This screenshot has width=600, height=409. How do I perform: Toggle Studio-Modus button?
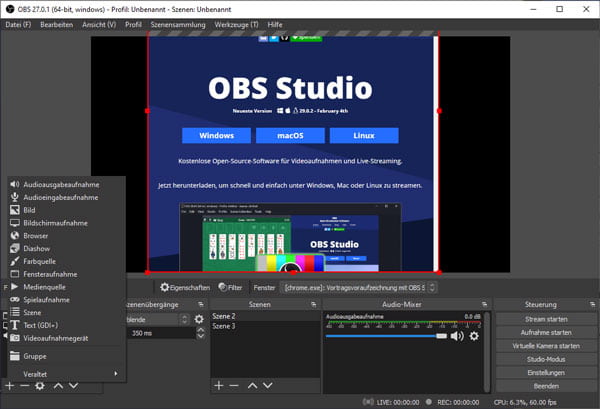click(x=546, y=359)
